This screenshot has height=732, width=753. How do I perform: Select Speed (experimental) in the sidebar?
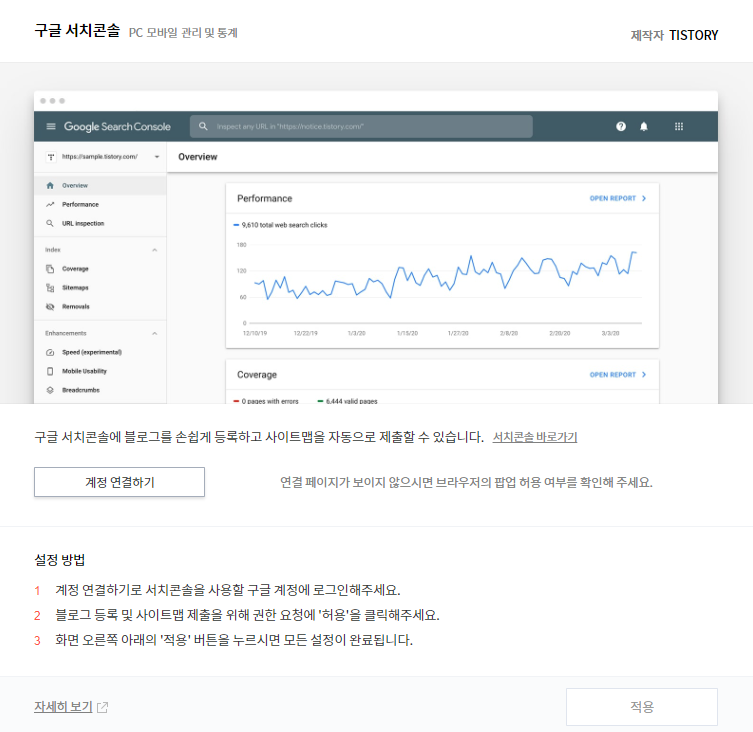pyautogui.click(x=100, y=352)
